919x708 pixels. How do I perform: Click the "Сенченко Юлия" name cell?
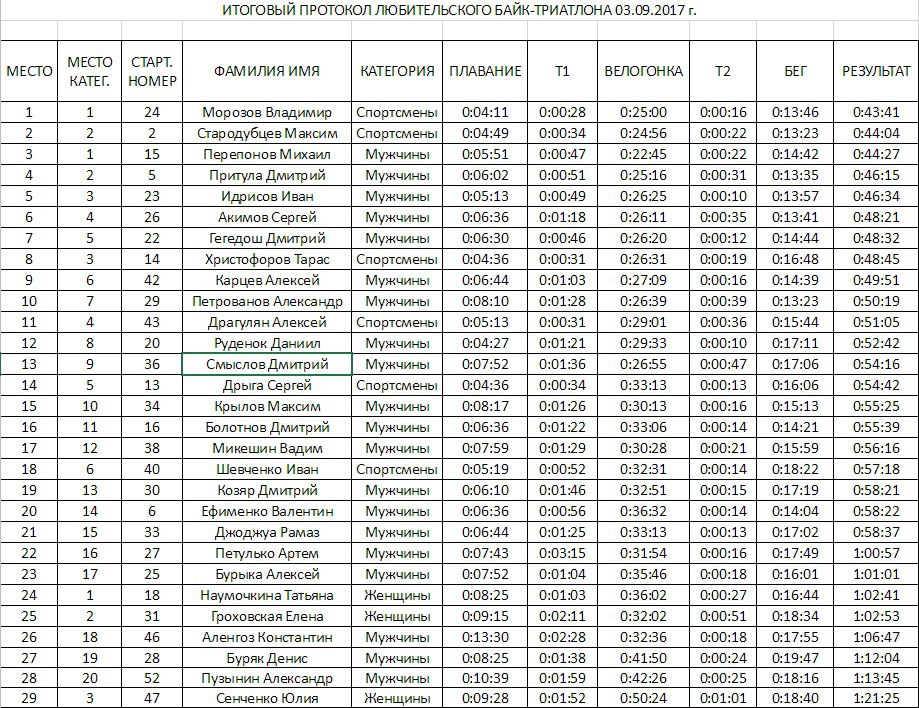(266, 698)
